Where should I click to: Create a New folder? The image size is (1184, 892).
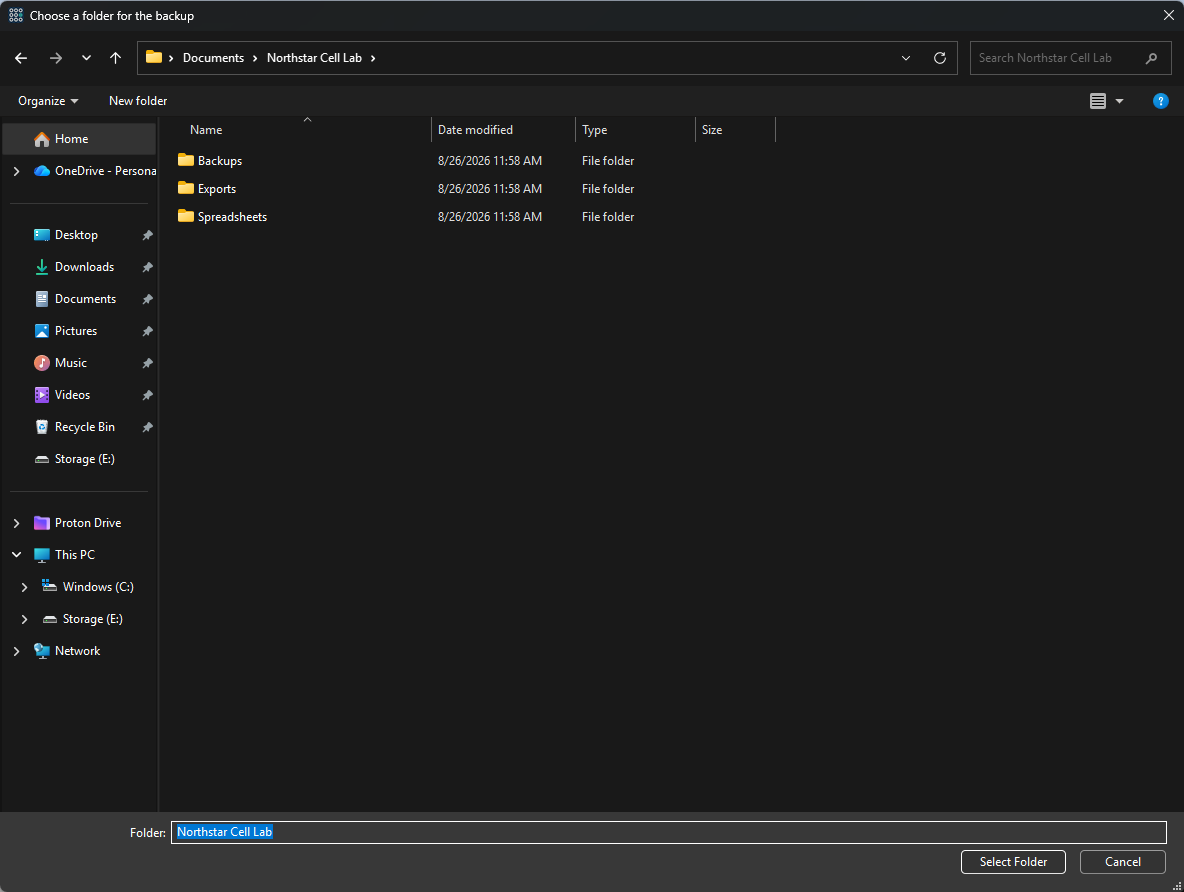138,101
